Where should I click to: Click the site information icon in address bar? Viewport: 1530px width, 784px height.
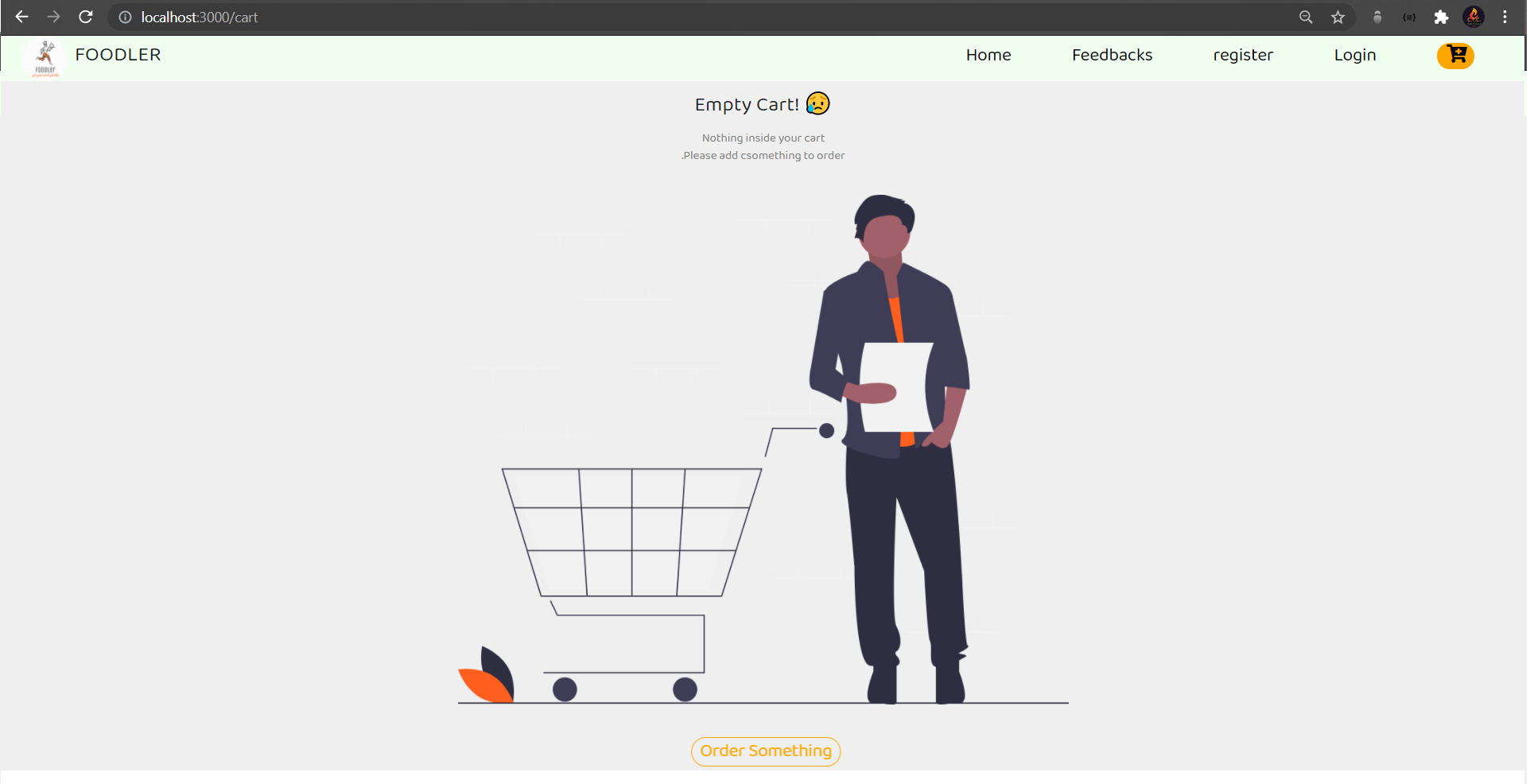pyautogui.click(x=125, y=17)
